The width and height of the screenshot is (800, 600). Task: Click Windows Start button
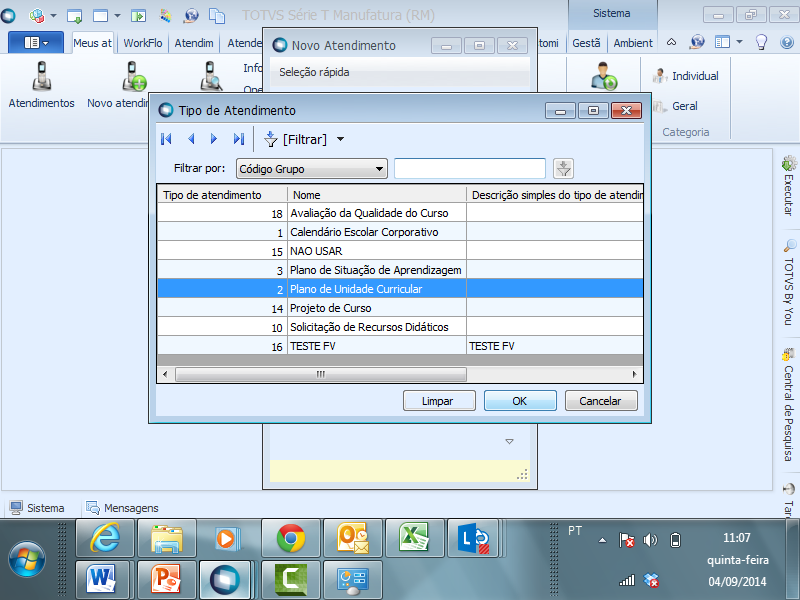(27, 559)
